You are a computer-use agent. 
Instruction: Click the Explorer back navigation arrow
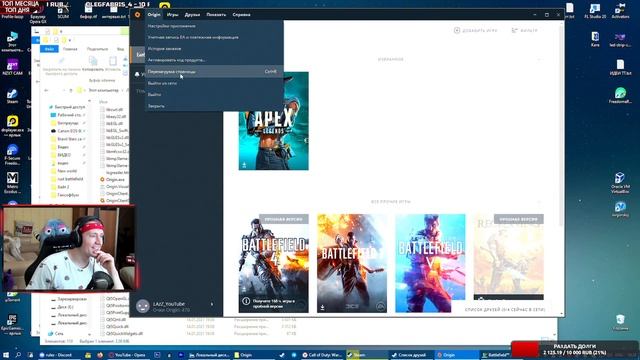[x=46, y=90]
